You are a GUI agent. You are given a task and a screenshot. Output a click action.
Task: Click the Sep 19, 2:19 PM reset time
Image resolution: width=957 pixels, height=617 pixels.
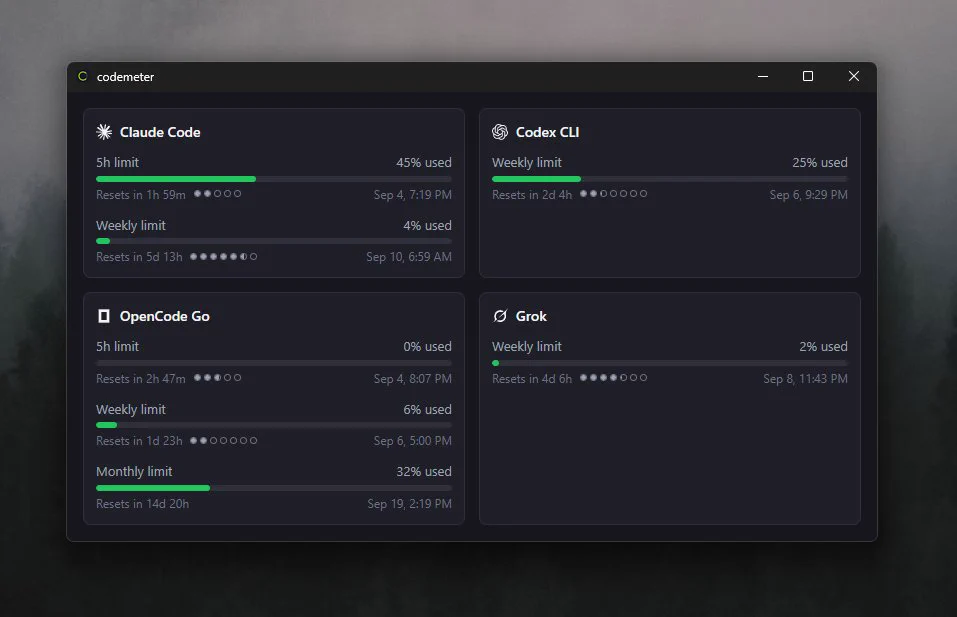(410, 503)
